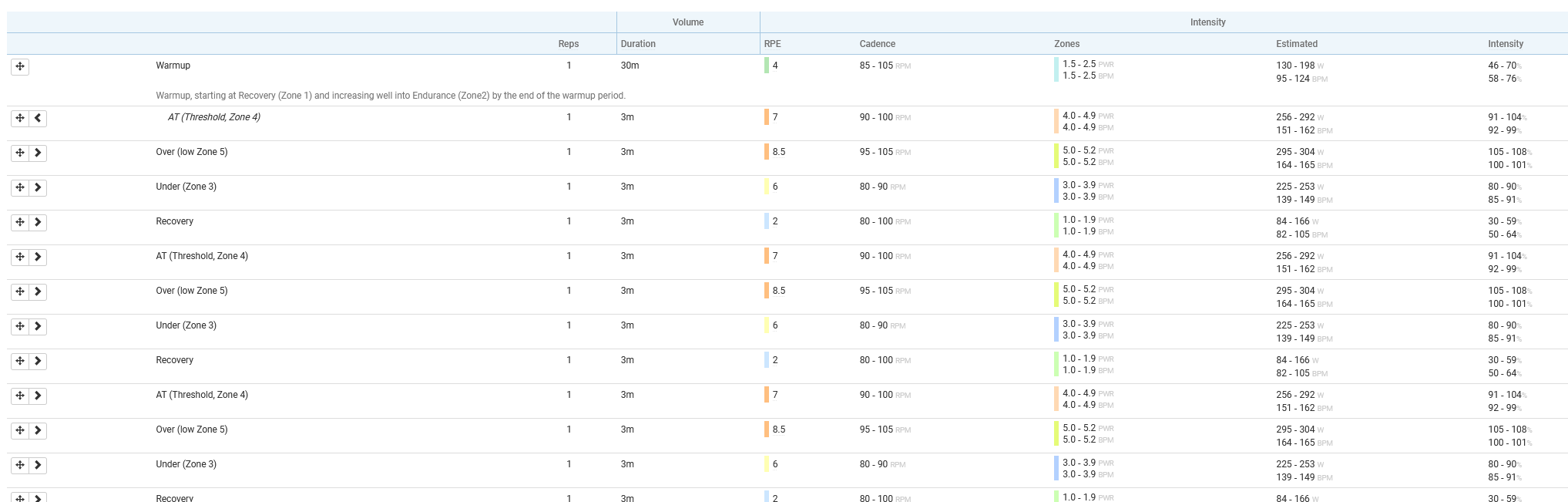Click the right chevron on first Recovery row

click(38, 222)
